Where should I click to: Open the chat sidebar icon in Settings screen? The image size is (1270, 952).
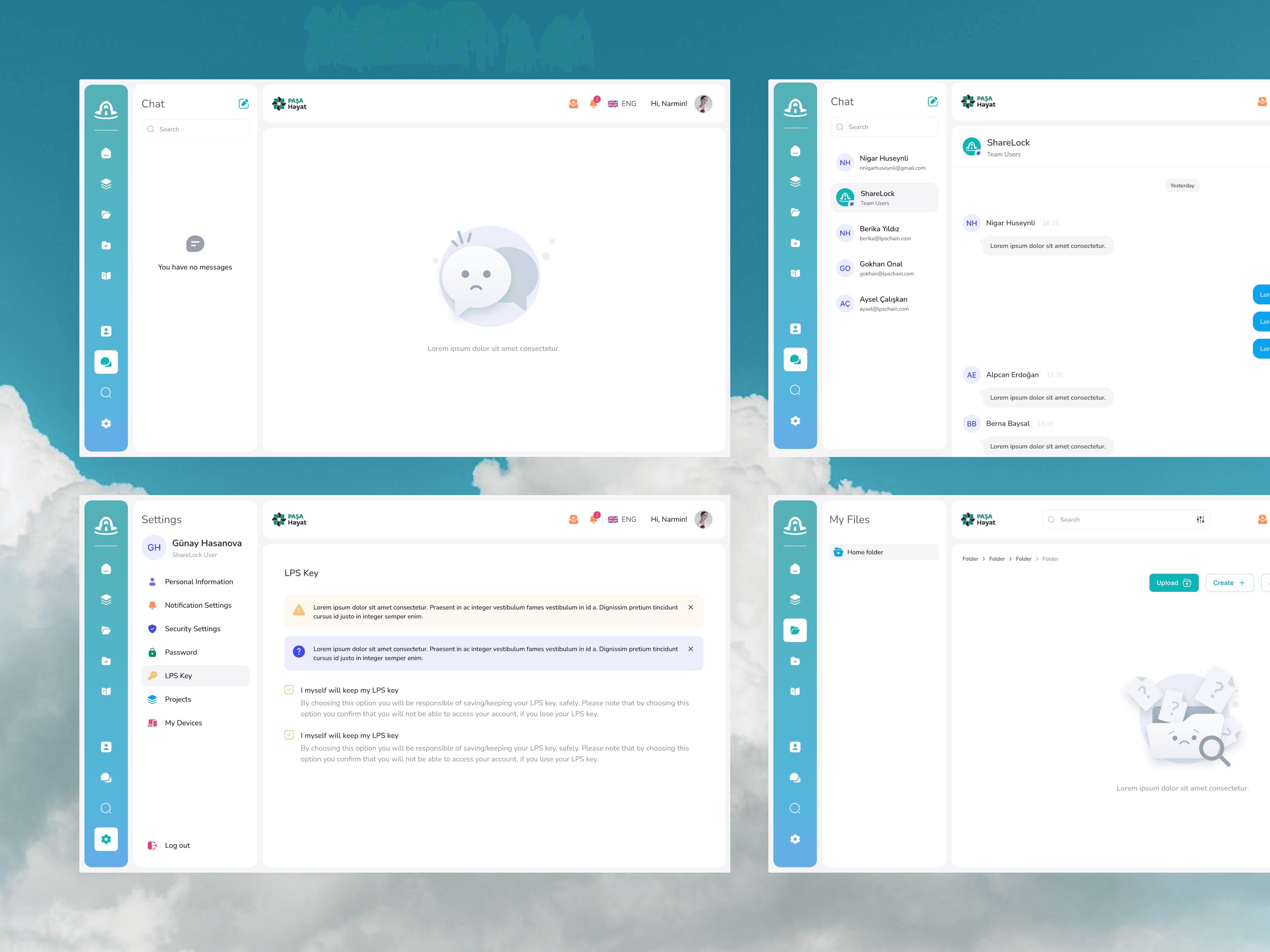[106, 777]
